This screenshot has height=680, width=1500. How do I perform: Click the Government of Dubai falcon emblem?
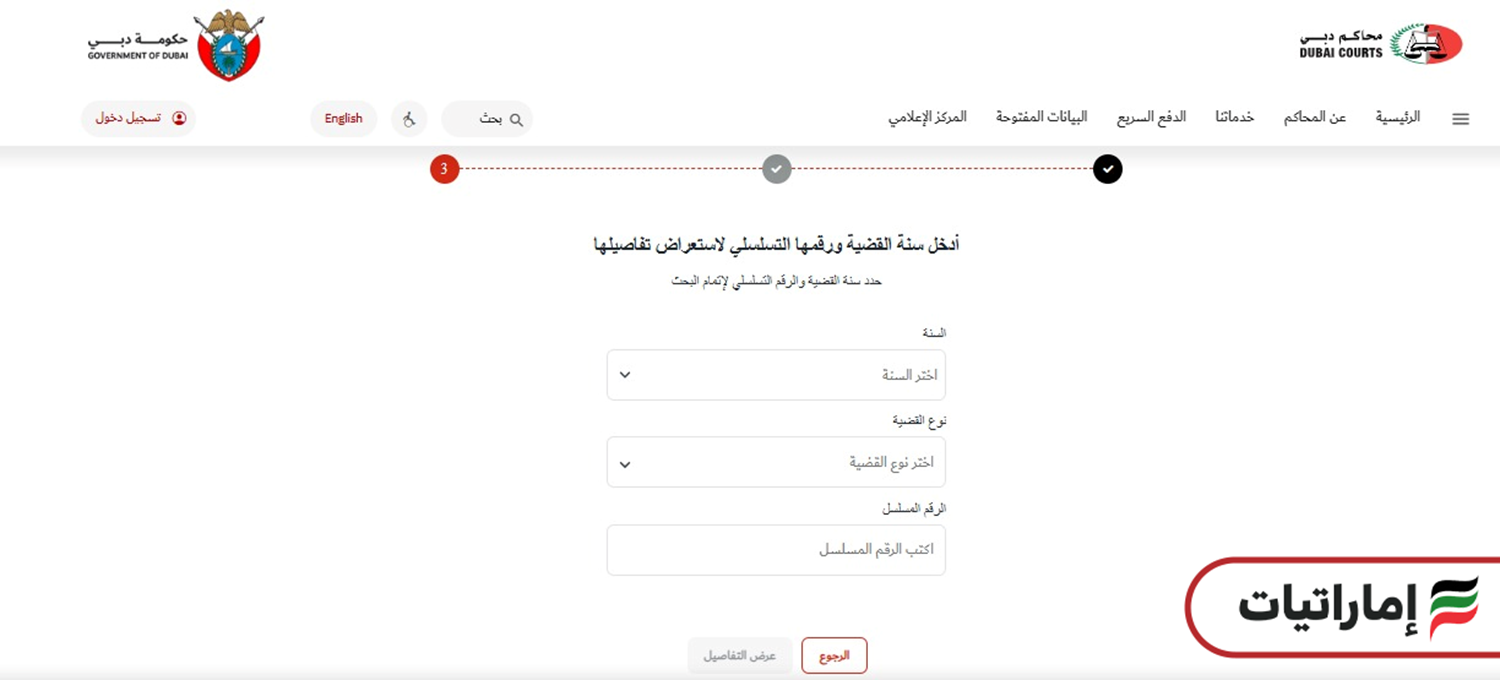pyautogui.click(x=228, y=42)
